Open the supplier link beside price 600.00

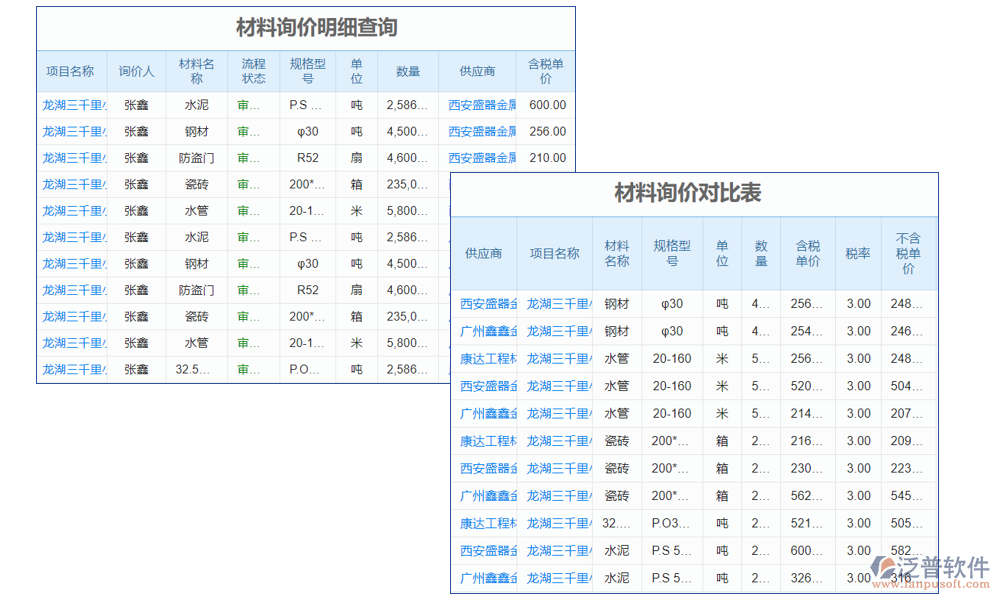tap(482, 104)
